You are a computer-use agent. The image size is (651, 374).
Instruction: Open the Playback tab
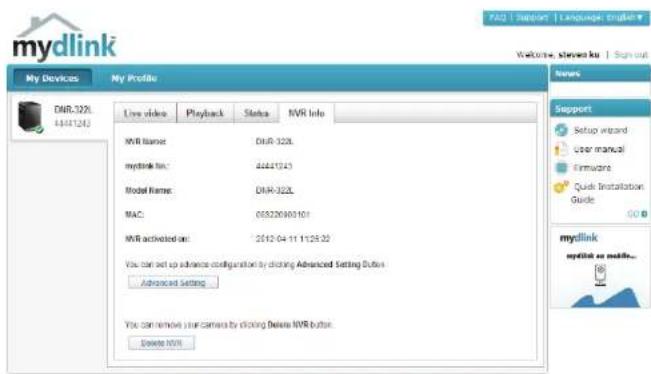point(205,113)
